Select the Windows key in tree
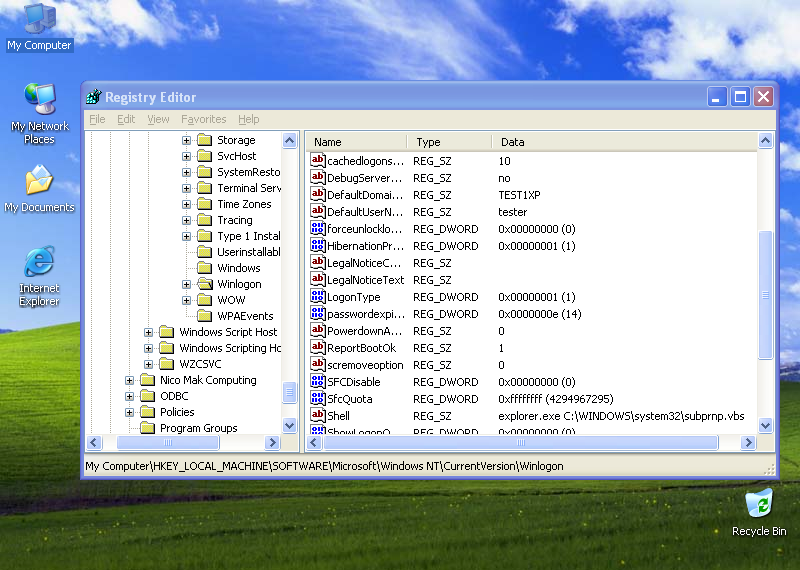Viewport: 800px width, 570px height. 239,268
